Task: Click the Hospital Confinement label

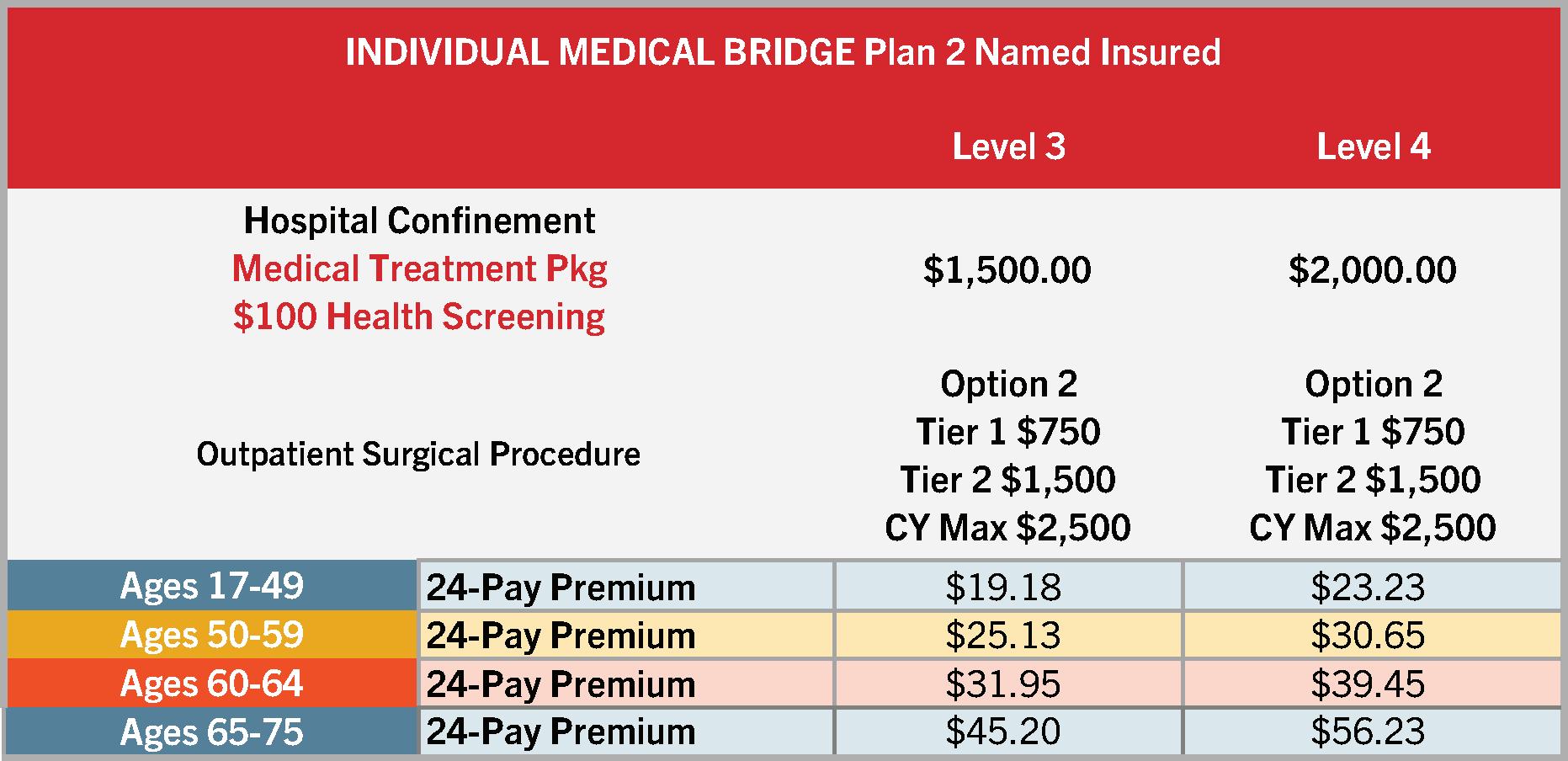Action: (419, 221)
